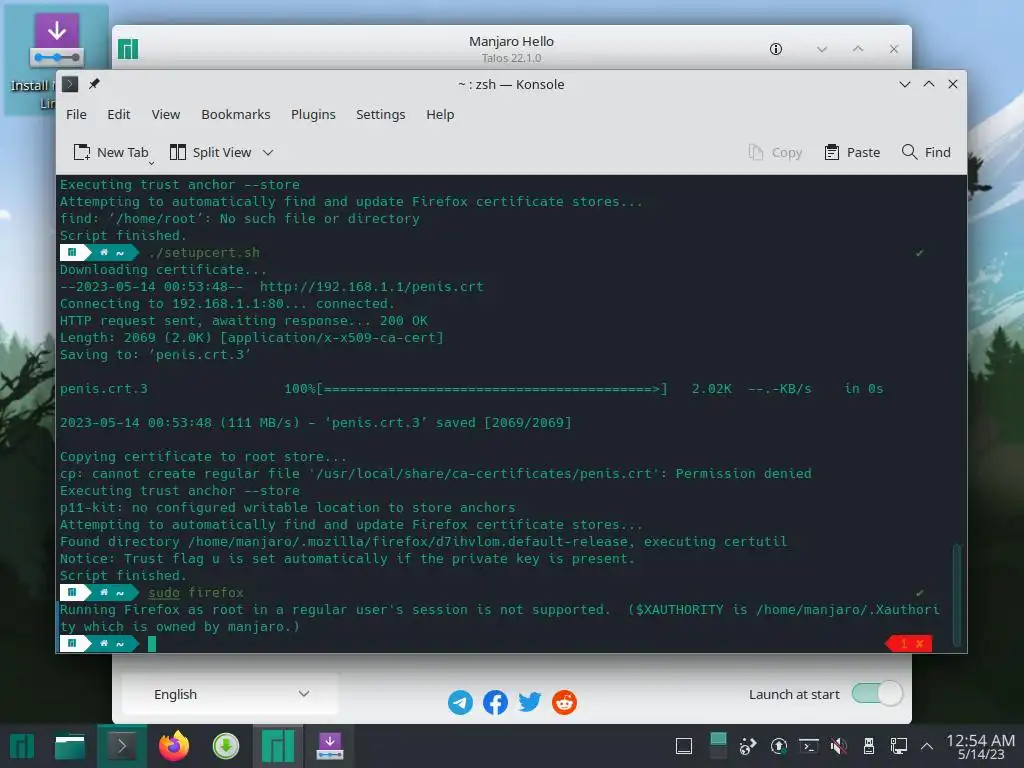Open the Telegram link in Manjaro Hello
Viewport: 1024px width, 768px height.
pyautogui.click(x=460, y=703)
